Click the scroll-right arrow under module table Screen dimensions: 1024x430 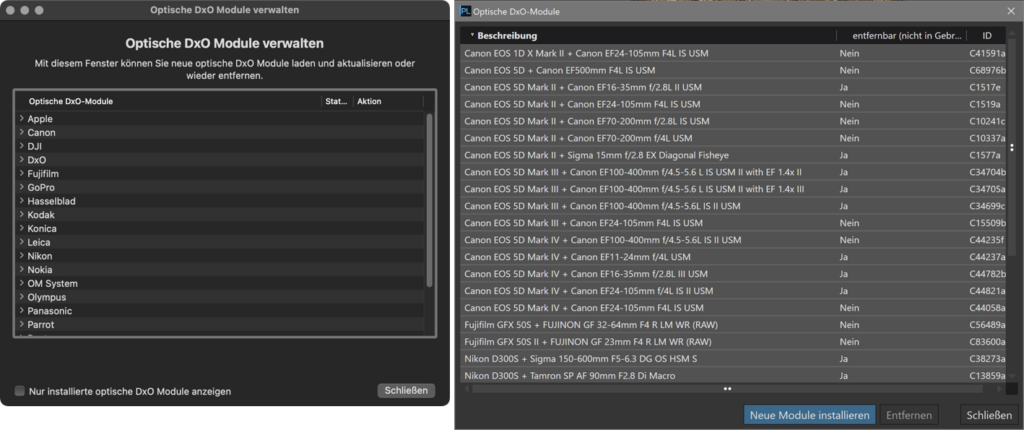(x=999, y=389)
